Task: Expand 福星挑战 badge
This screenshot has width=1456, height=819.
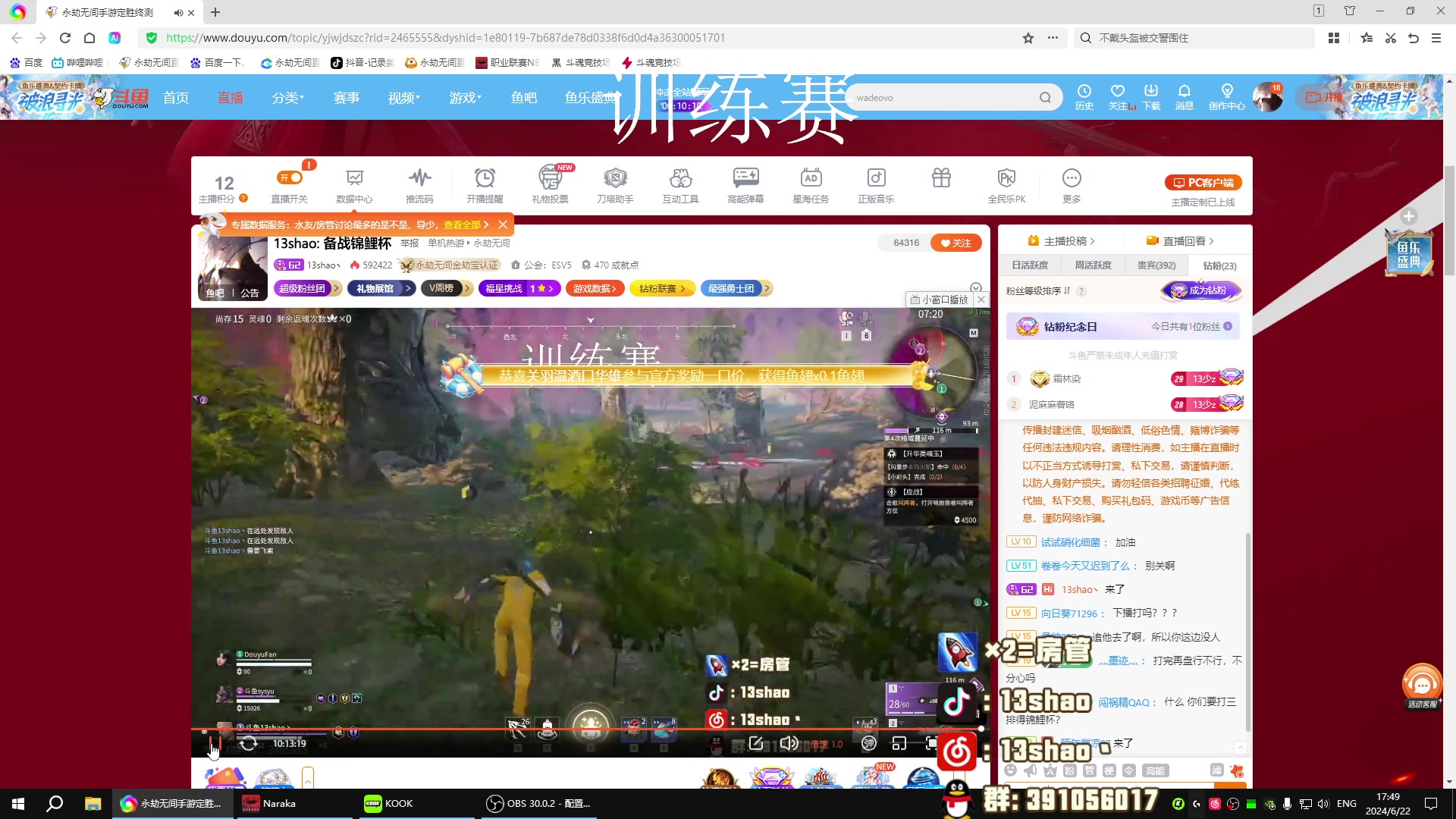Action: click(x=519, y=288)
